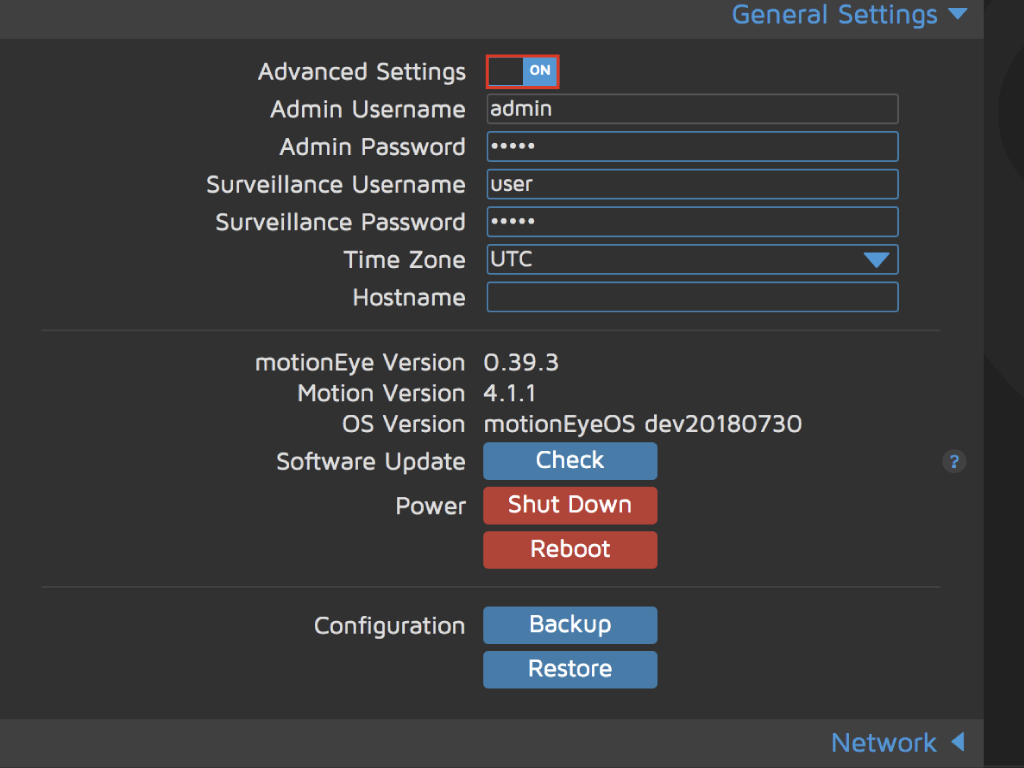Click the Surveillance Username field
The width and height of the screenshot is (1024, 768).
[692, 184]
